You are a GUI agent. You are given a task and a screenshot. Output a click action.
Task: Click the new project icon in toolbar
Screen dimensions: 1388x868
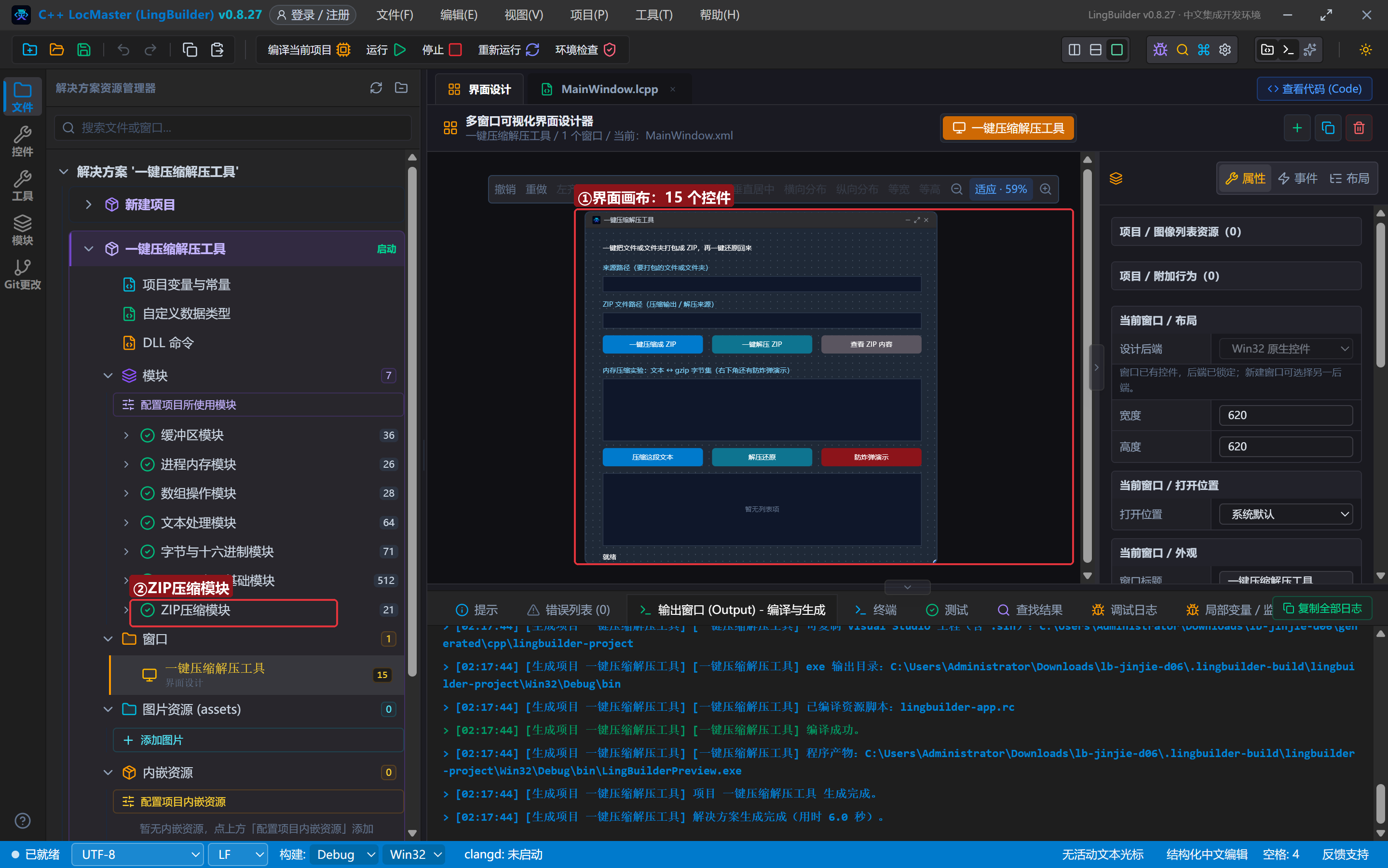[30, 50]
